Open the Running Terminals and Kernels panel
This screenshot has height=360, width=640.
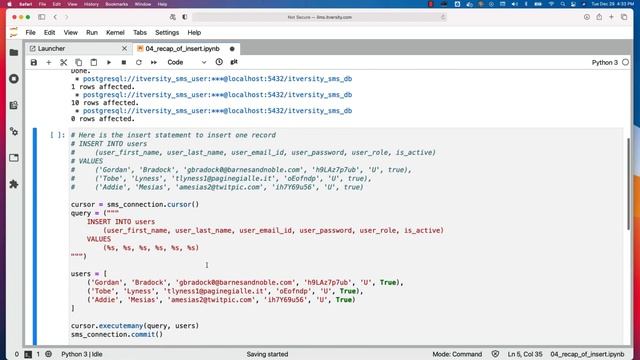pos(14,79)
